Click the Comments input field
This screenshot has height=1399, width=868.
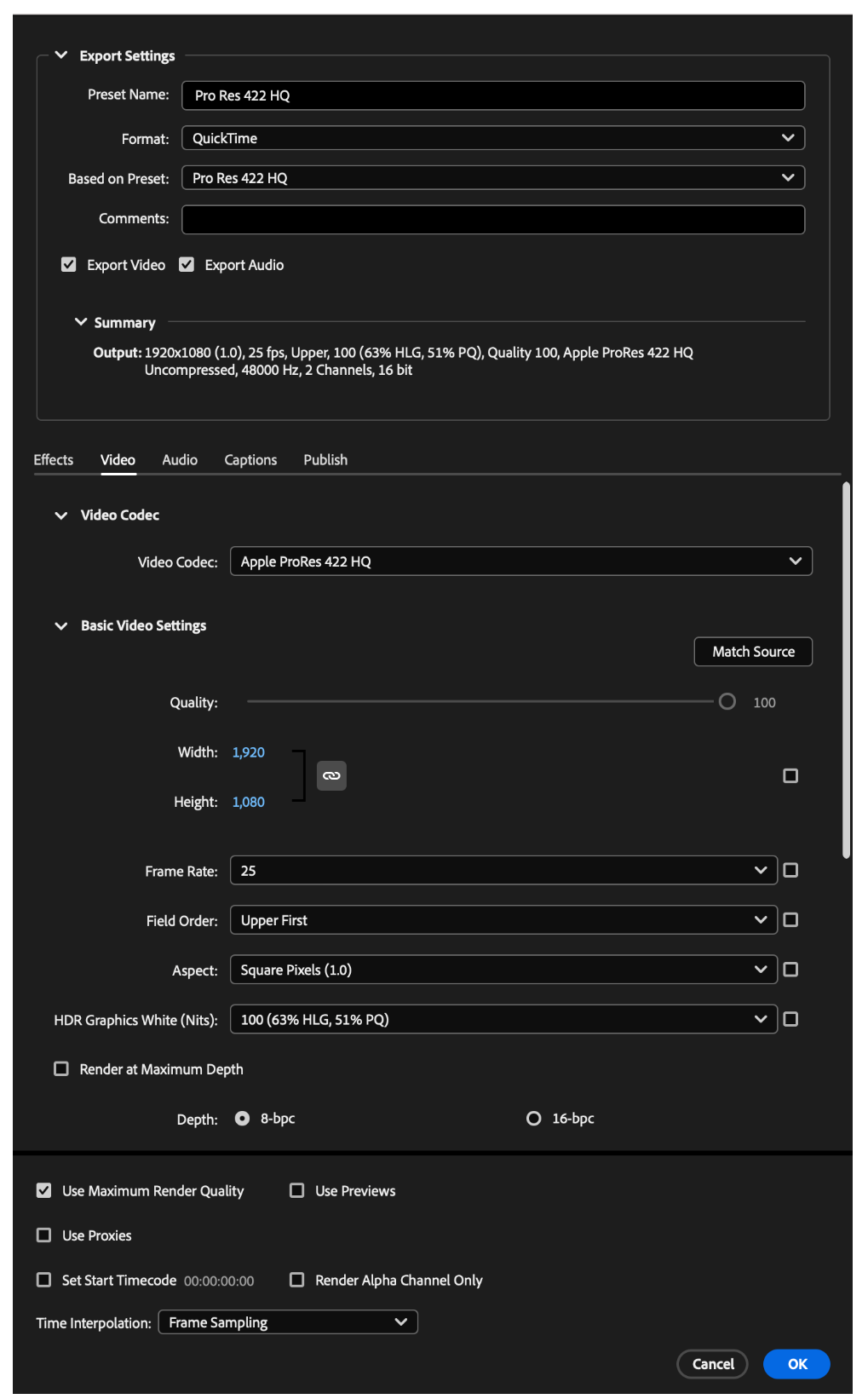(x=493, y=219)
